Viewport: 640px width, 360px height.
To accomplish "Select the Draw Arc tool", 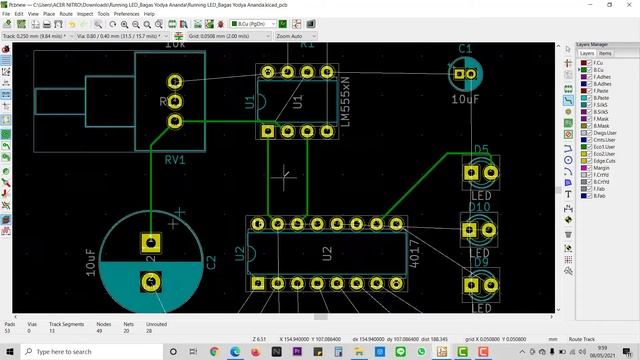I will 568,171.
